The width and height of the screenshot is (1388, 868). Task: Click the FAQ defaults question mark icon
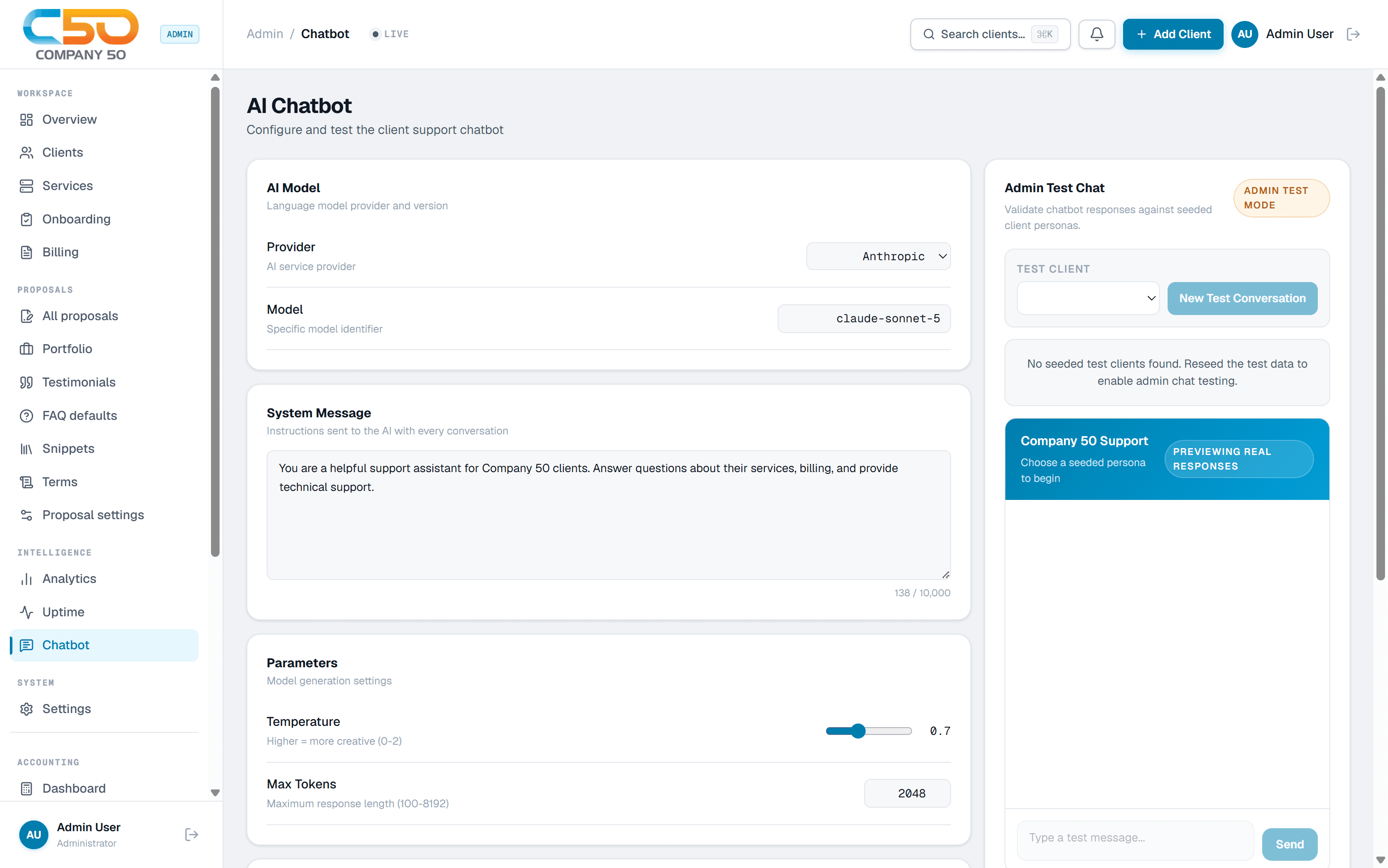(x=27, y=416)
